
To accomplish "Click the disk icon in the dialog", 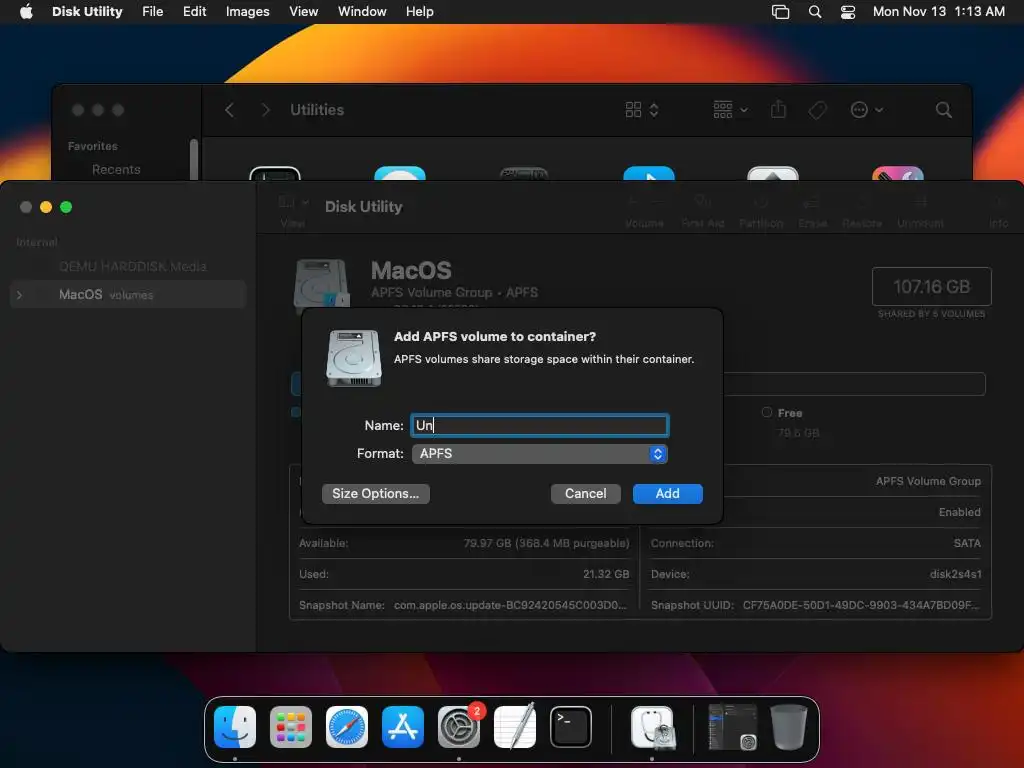I will [x=353, y=358].
